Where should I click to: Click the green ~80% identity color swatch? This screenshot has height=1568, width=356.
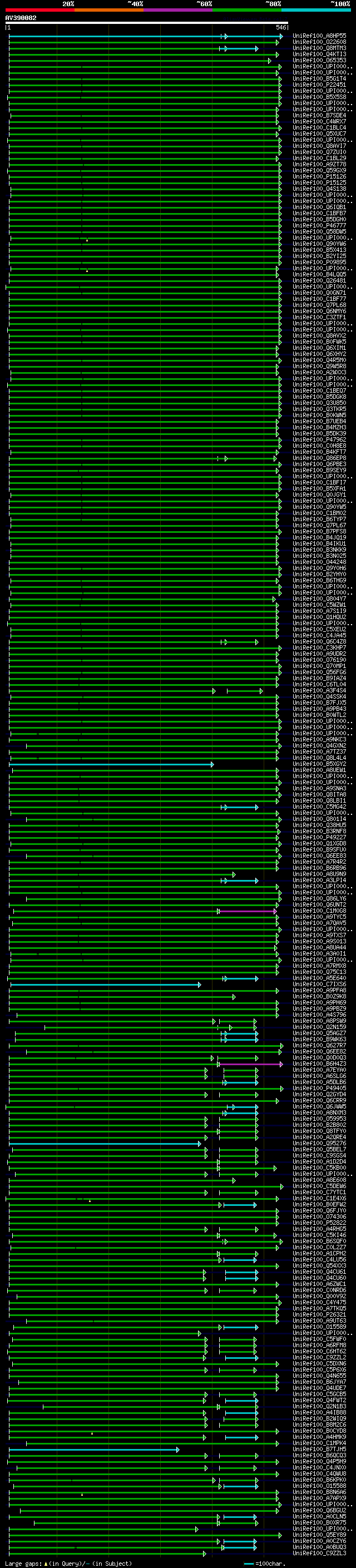pyautogui.click(x=247, y=10)
